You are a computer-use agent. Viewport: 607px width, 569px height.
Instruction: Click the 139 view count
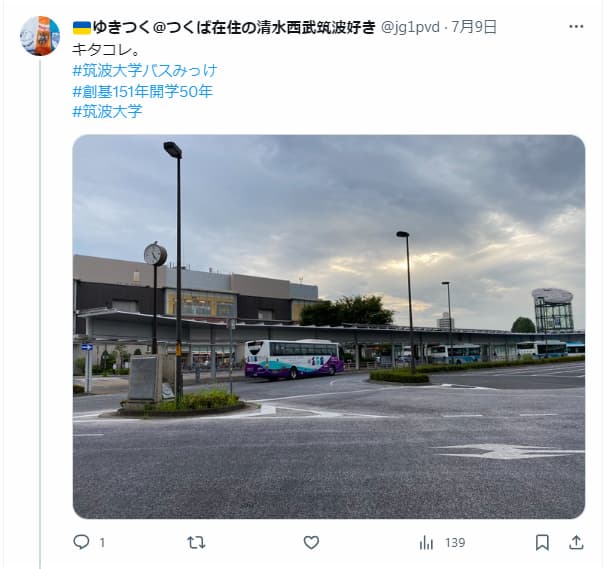(x=455, y=543)
